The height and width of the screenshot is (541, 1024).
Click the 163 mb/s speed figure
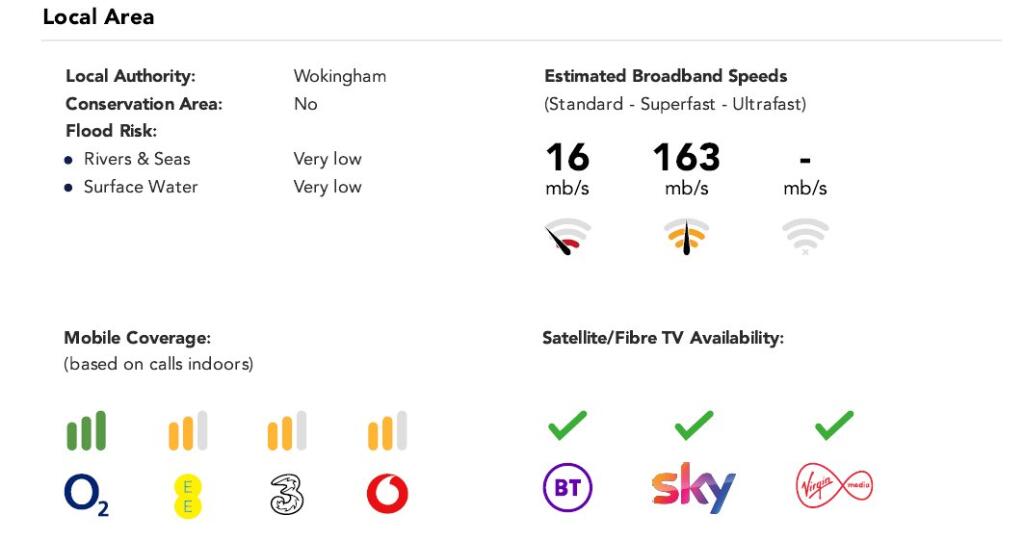click(686, 157)
